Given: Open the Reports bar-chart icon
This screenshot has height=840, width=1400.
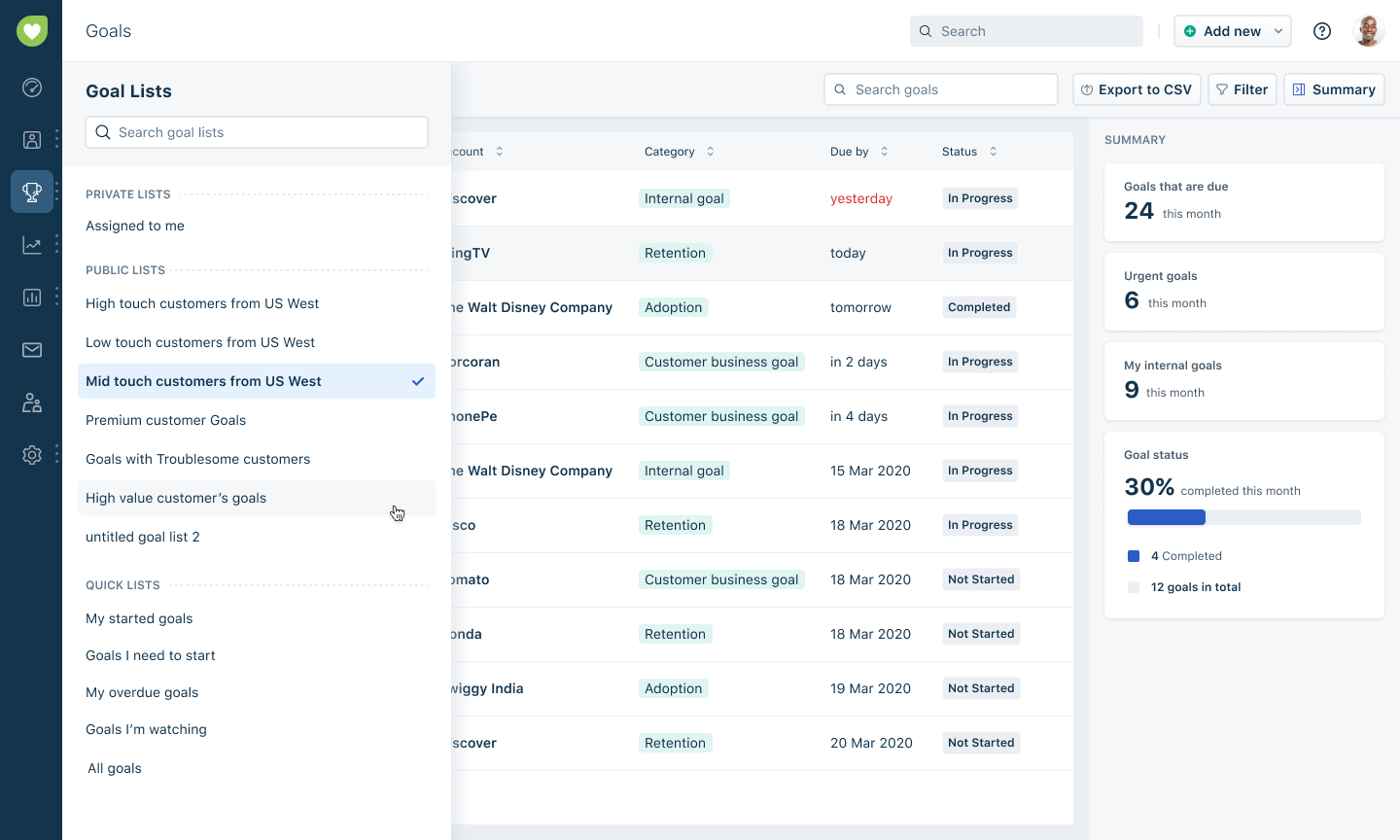Looking at the screenshot, I should point(31,297).
